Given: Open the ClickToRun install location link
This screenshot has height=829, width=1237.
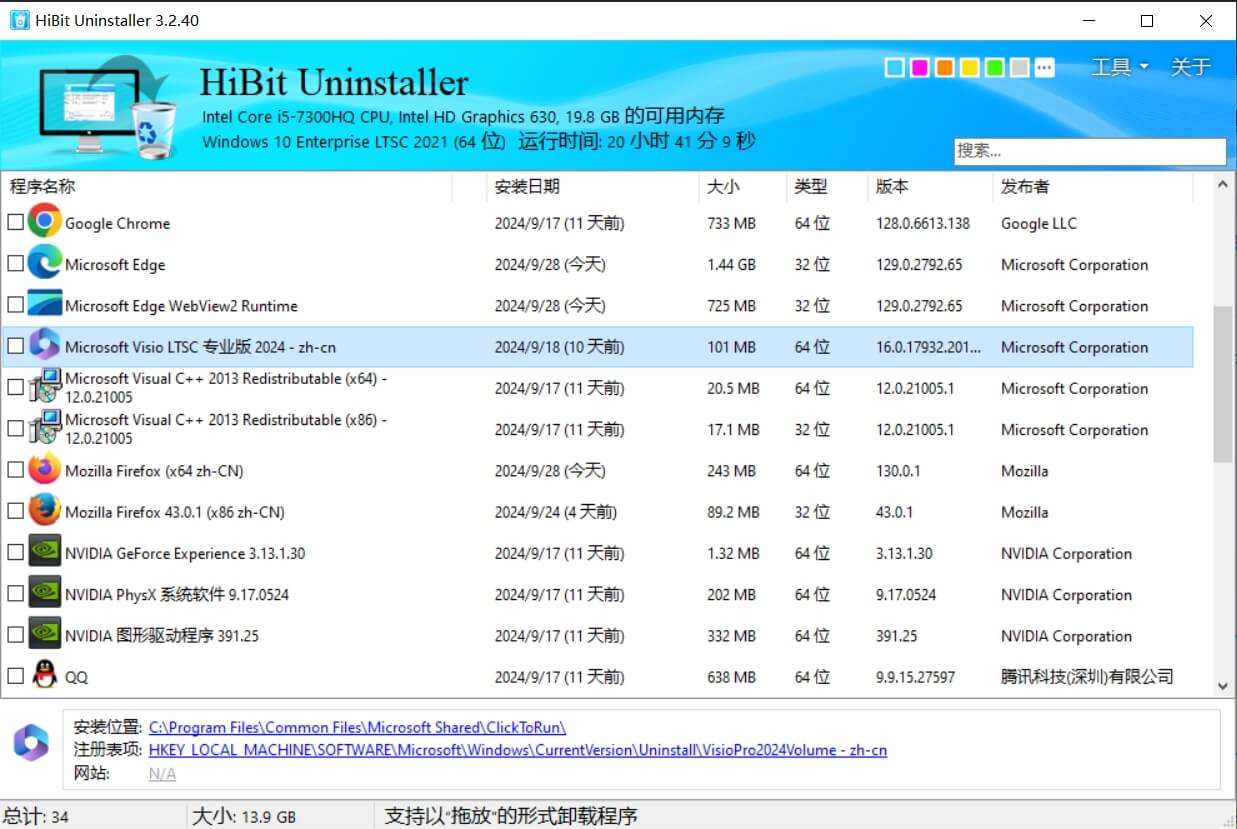Looking at the screenshot, I should coord(357,727).
